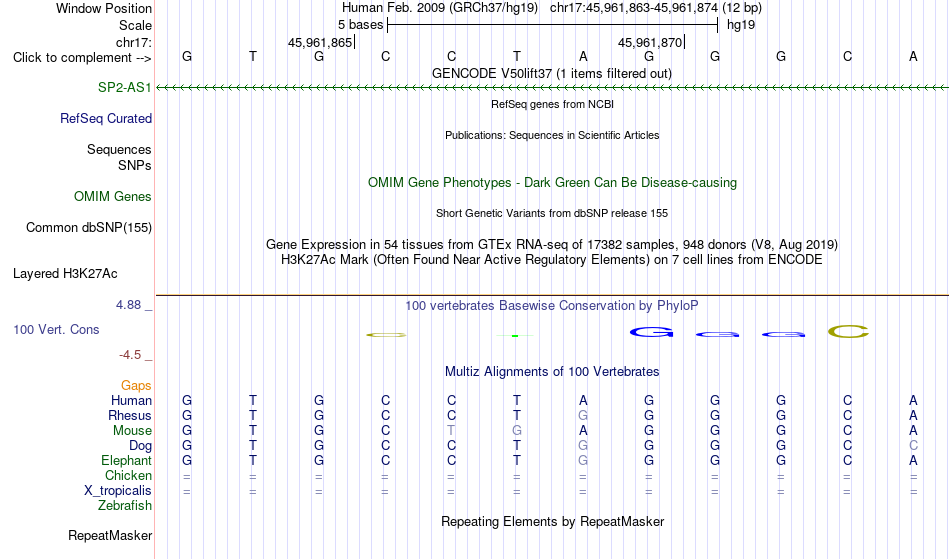This screenshot has width=950, height=559.
Task: Click the -4.5 lower conservation value
Action: 131,355
